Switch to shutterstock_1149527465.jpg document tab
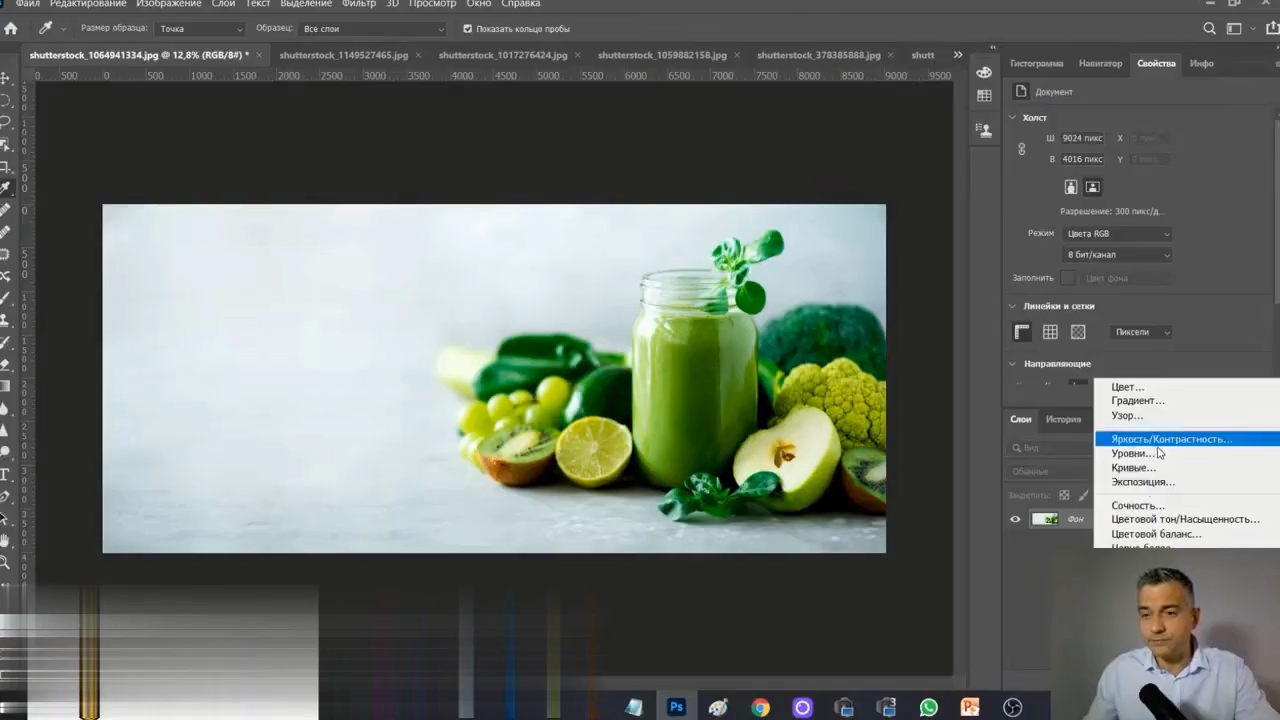1280x720 pixels. tap(344, 55)
